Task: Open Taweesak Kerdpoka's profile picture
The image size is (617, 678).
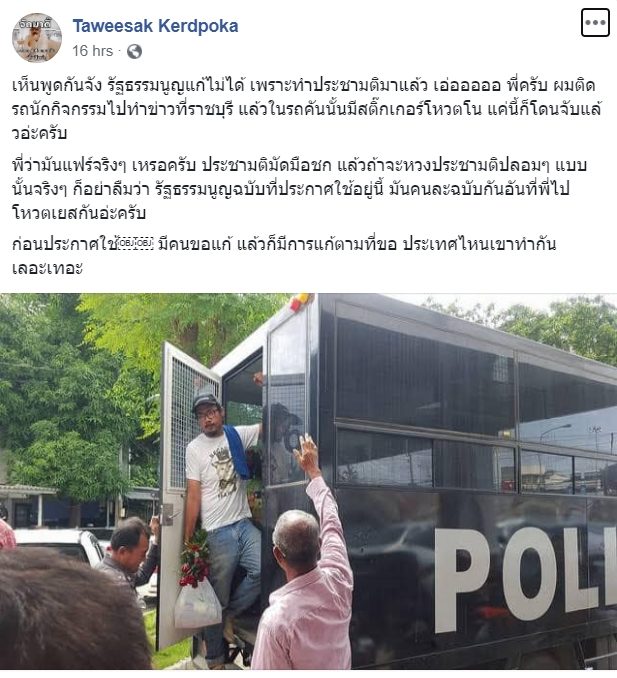Action: pos(37,38)
